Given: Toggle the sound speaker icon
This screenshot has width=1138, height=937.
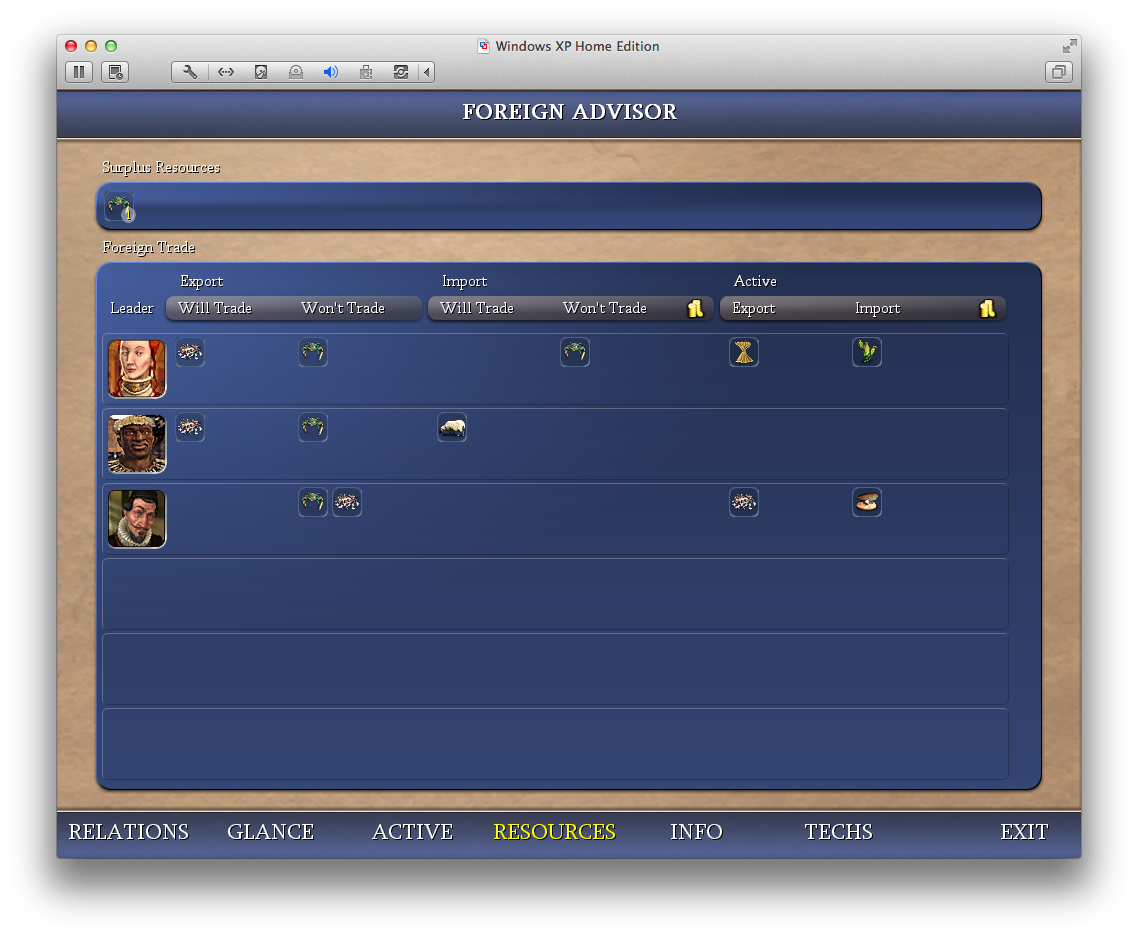Looking at the screenshot, I should 330,72.
